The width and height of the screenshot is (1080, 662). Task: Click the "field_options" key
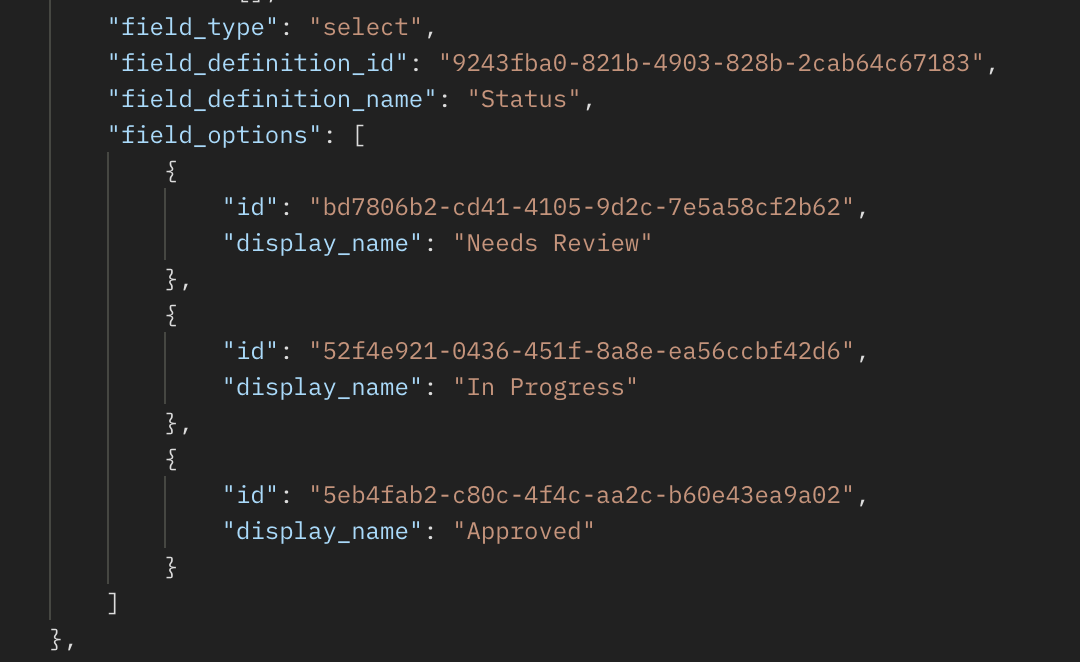click(x=215, y=135)
